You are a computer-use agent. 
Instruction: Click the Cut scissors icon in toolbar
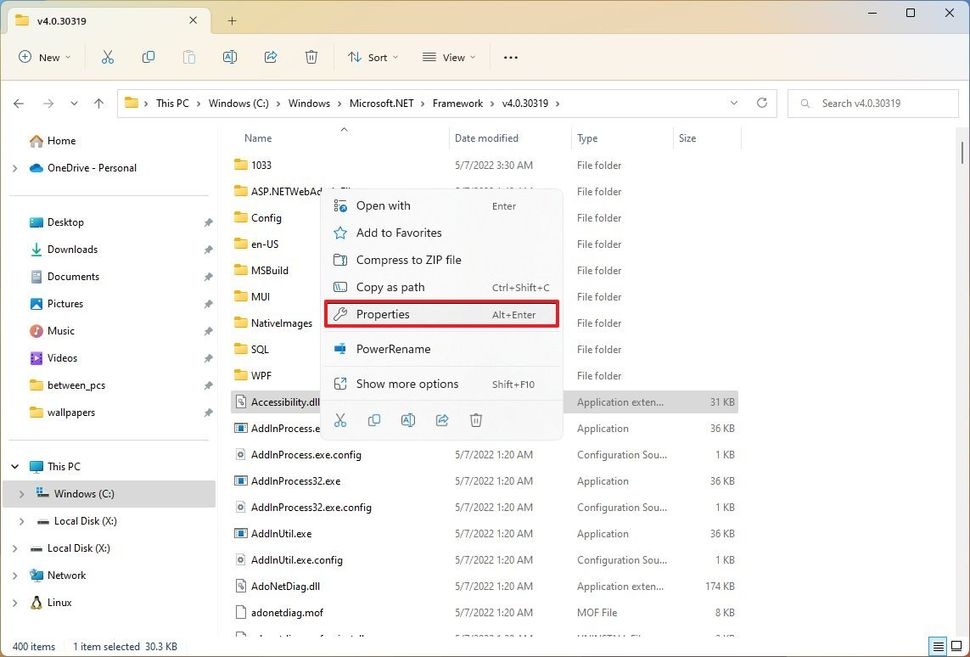[108, 57]
